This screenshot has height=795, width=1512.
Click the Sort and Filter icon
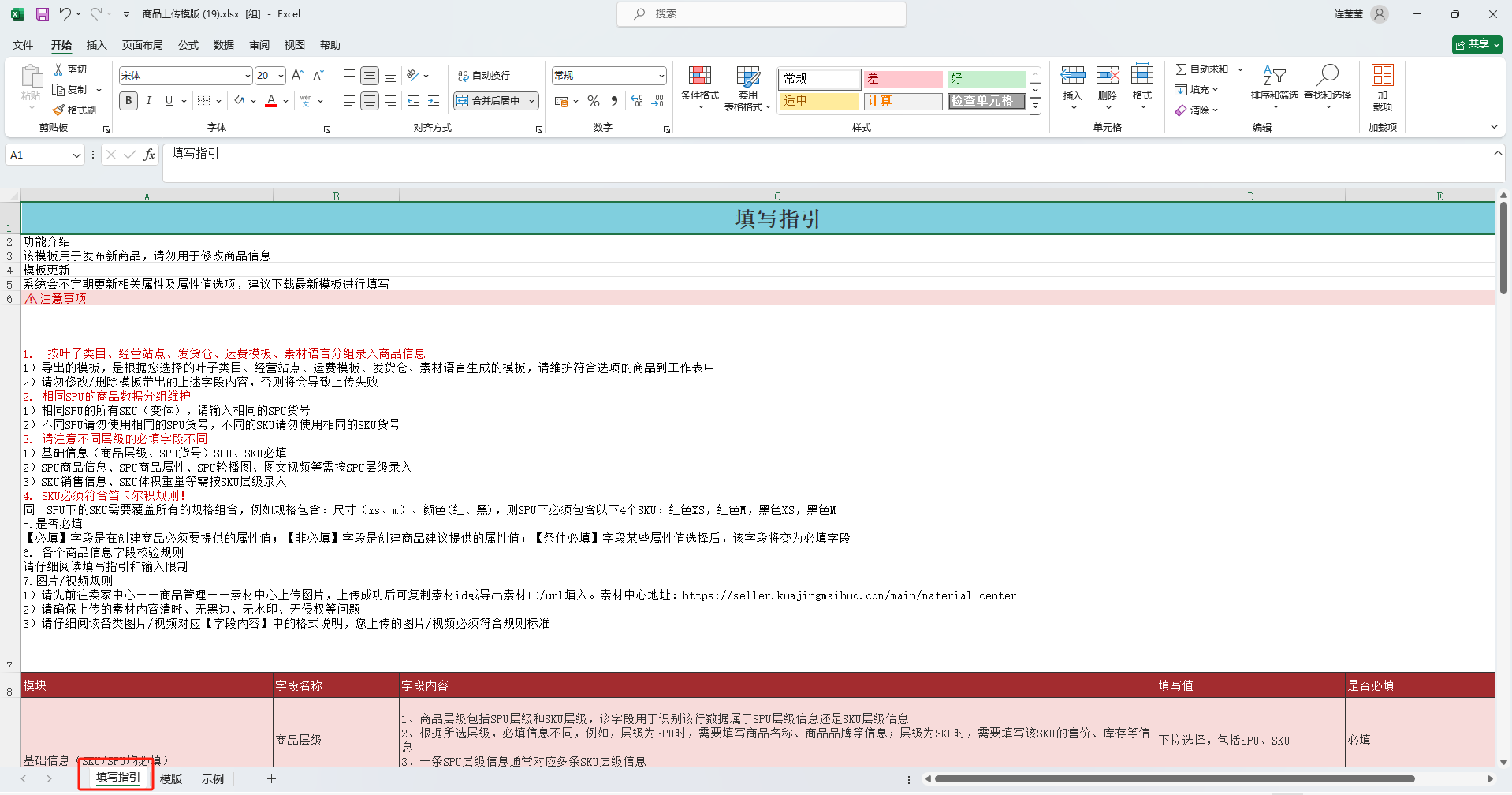pos(1274,76)
